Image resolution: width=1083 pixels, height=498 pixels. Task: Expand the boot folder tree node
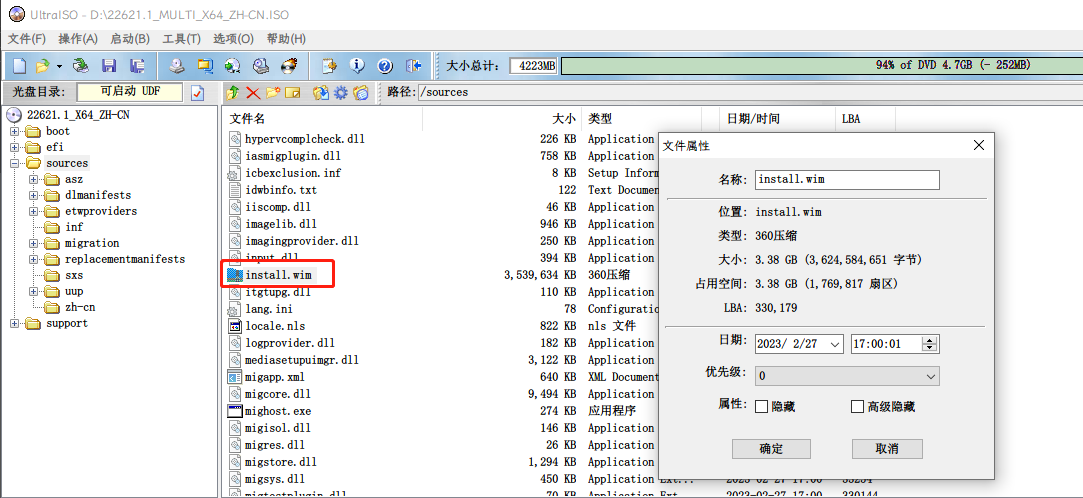tap(15, 131)
